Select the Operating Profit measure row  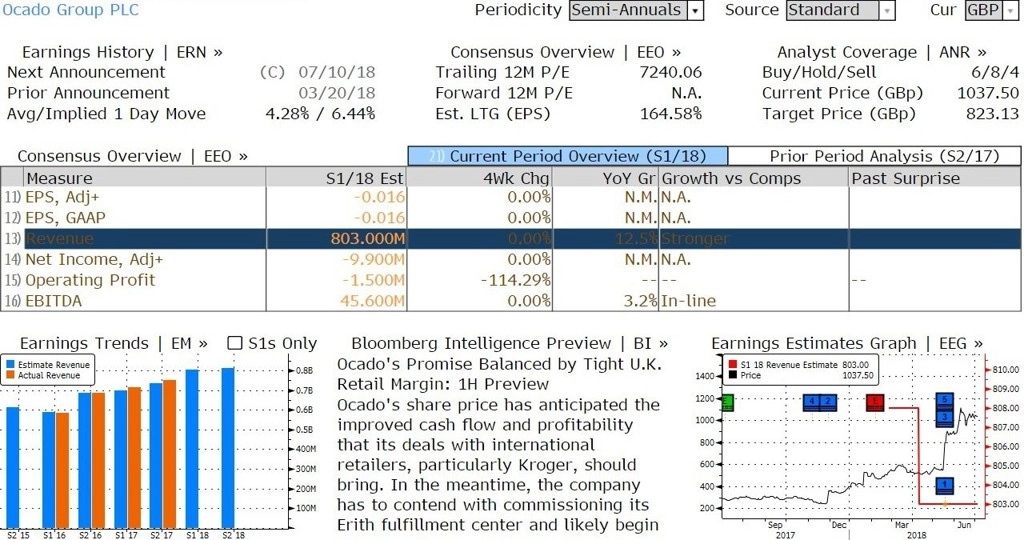[511, 280]
